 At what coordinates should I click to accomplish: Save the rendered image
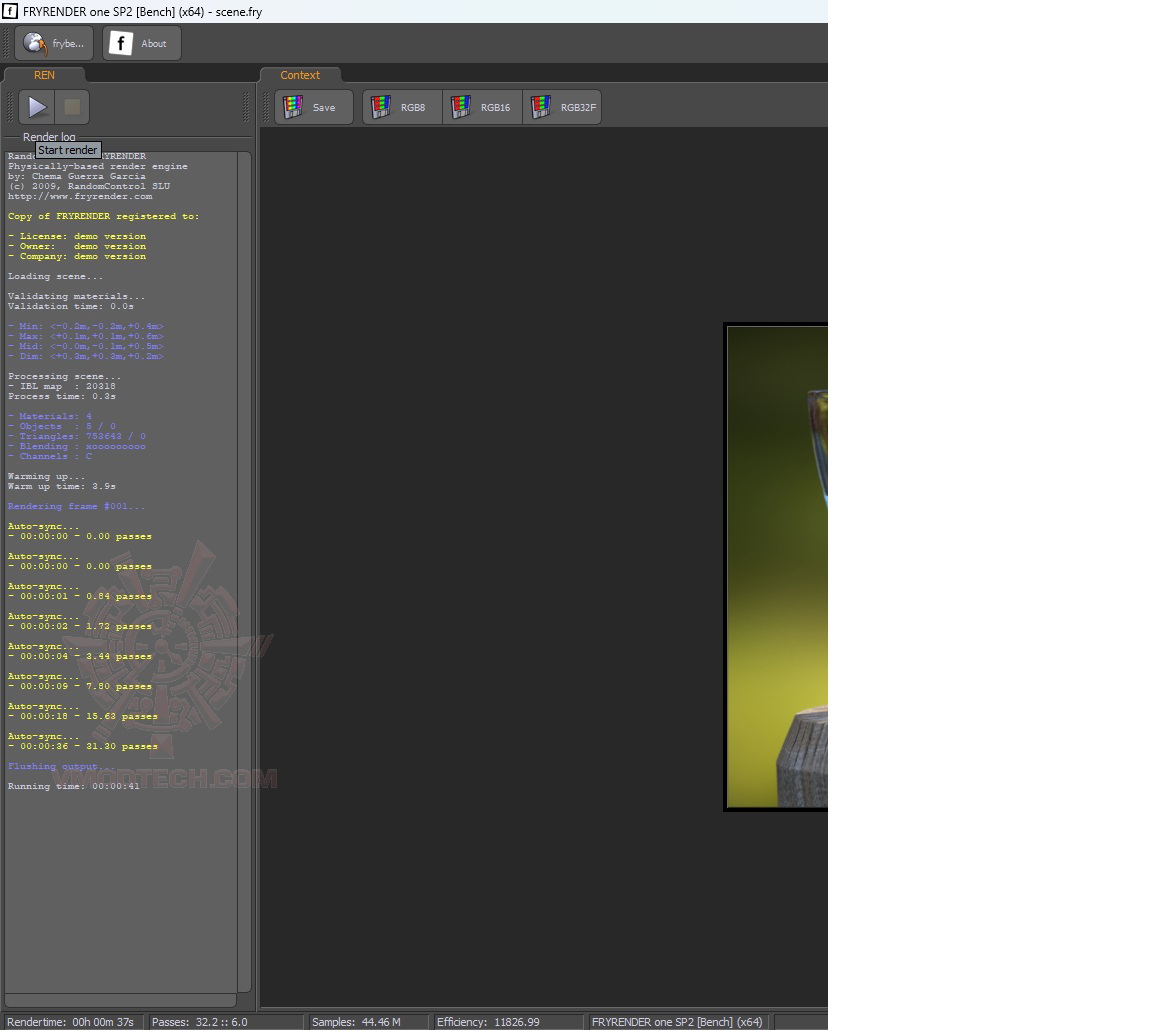(314, 107)
